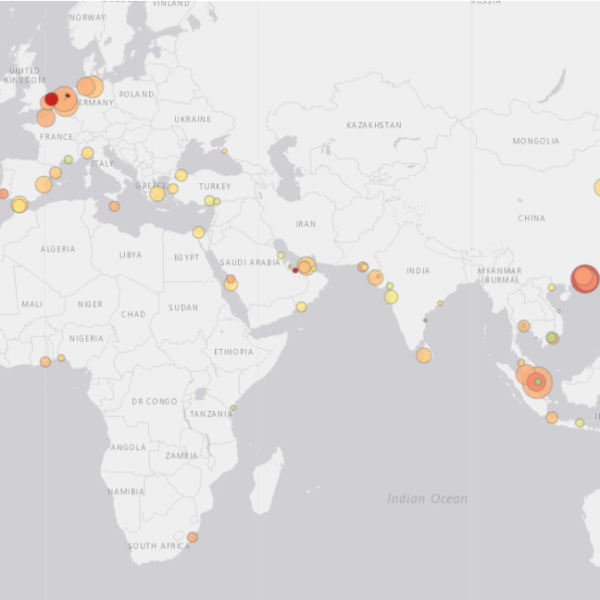Select the orange marker at India's southern tip

424,355
